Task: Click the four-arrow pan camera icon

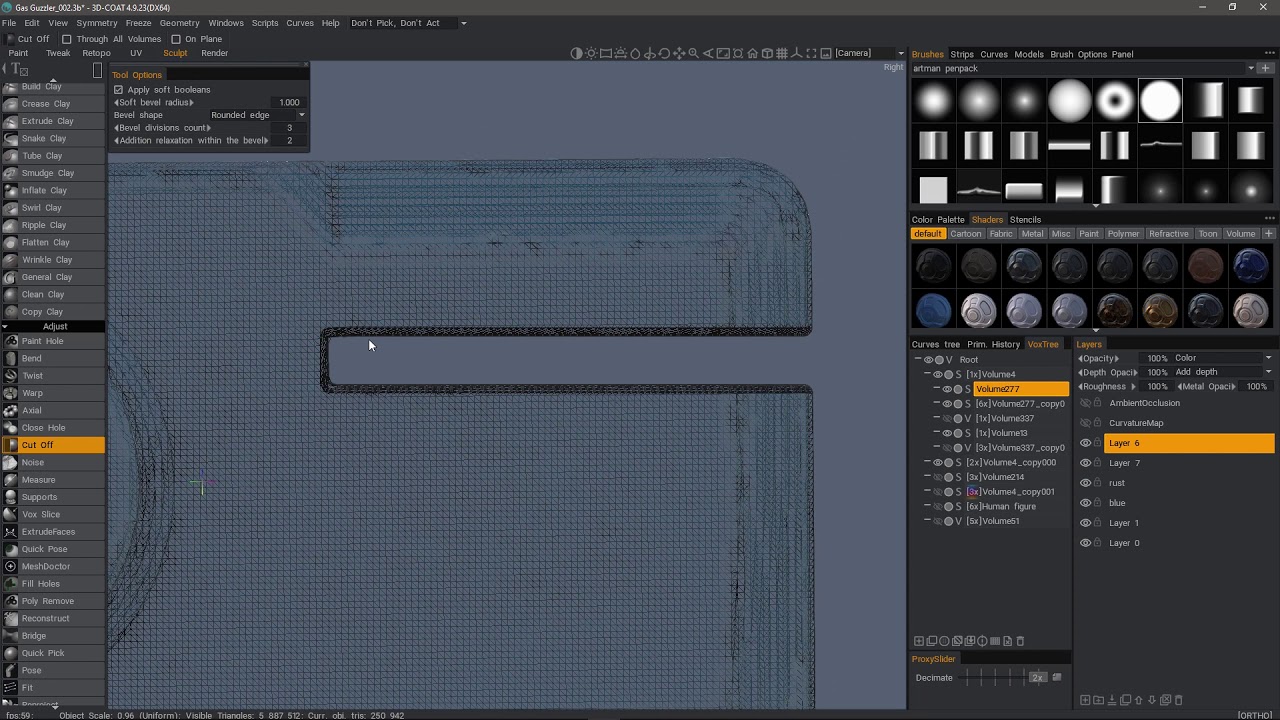Action: tap(679, 53)
